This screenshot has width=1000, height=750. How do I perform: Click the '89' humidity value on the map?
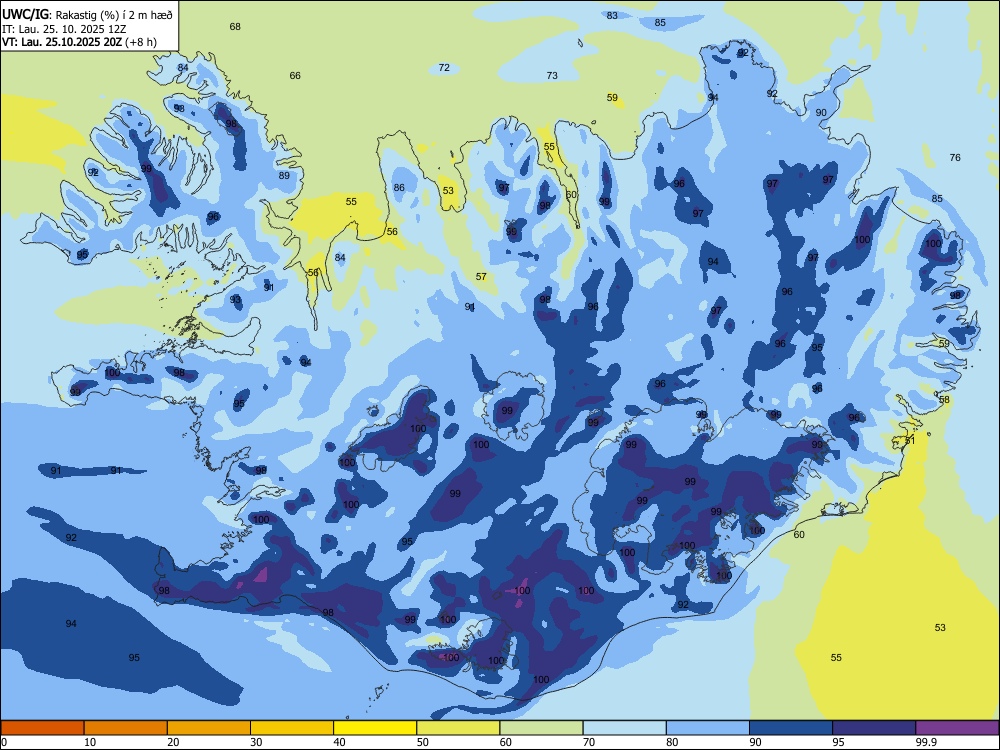pyautogui.click(x=284, y=176)
